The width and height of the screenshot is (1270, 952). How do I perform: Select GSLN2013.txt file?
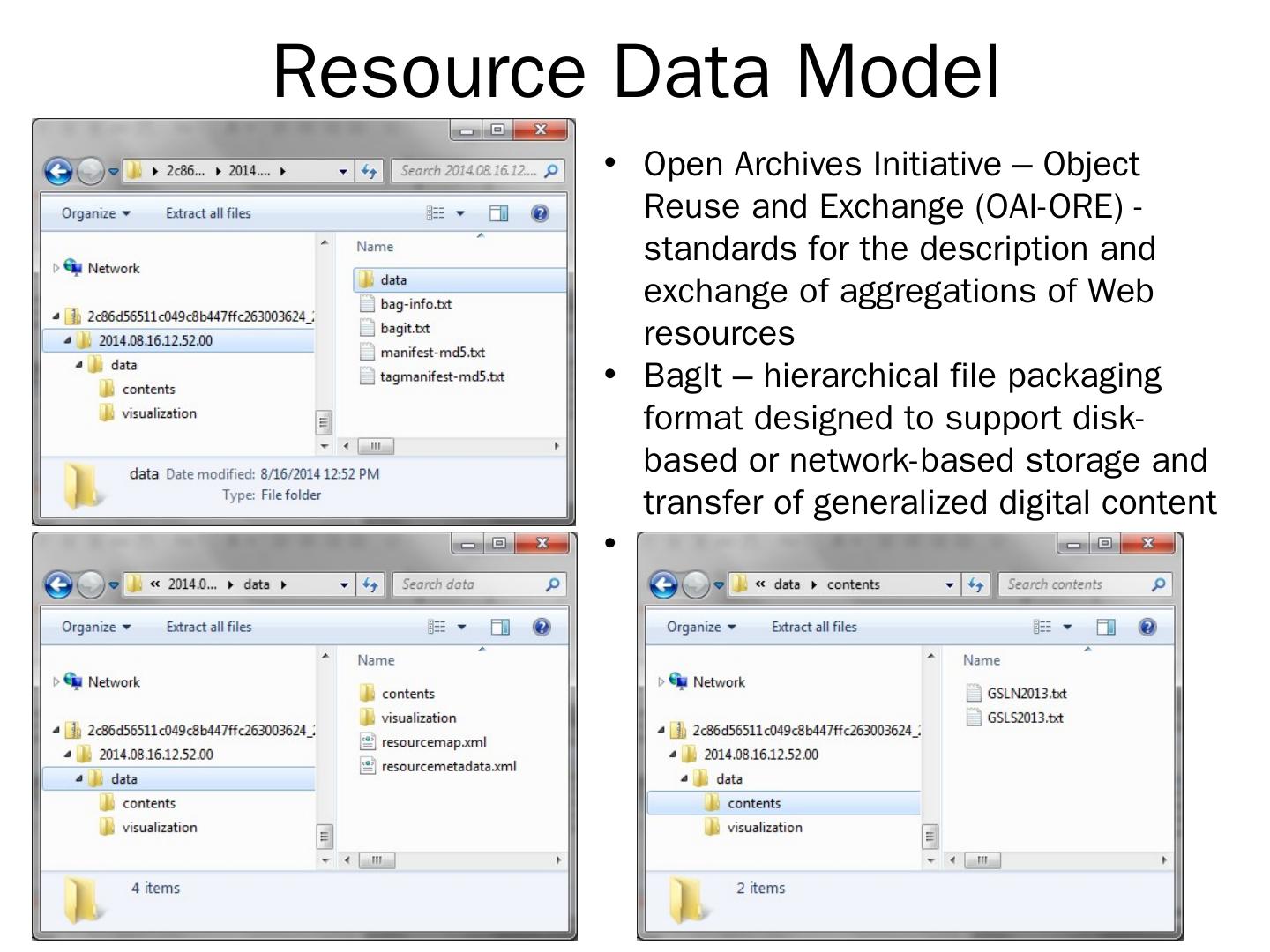pos(1016,694)
